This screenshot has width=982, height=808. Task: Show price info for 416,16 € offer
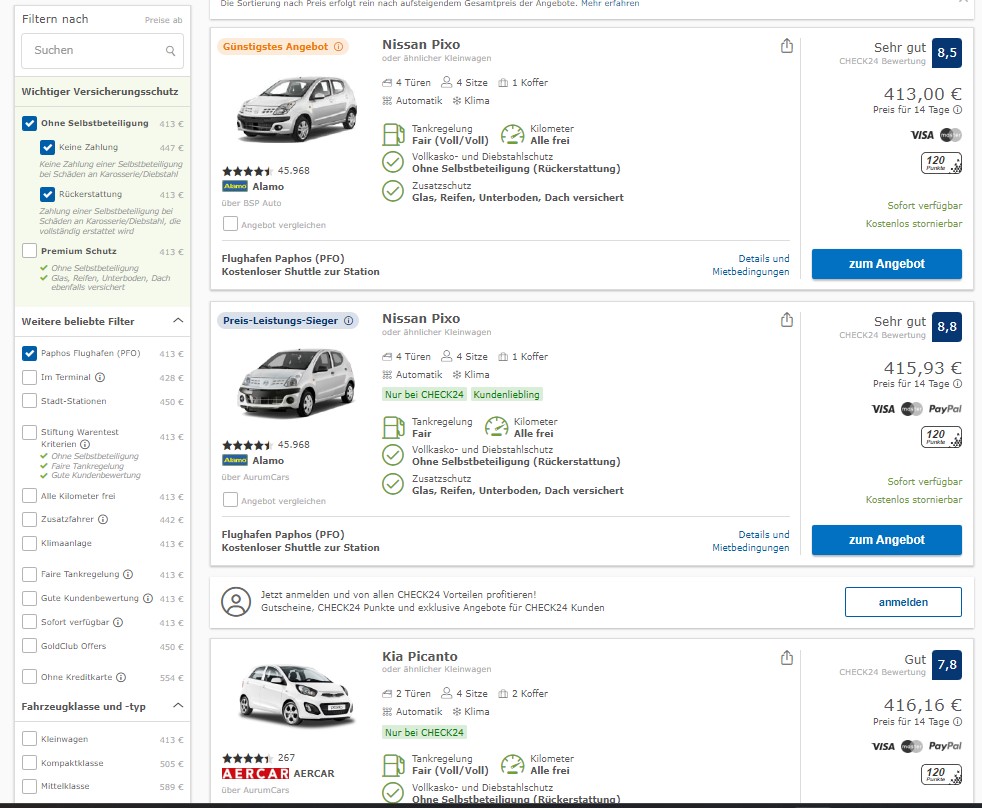pos(958,722)
